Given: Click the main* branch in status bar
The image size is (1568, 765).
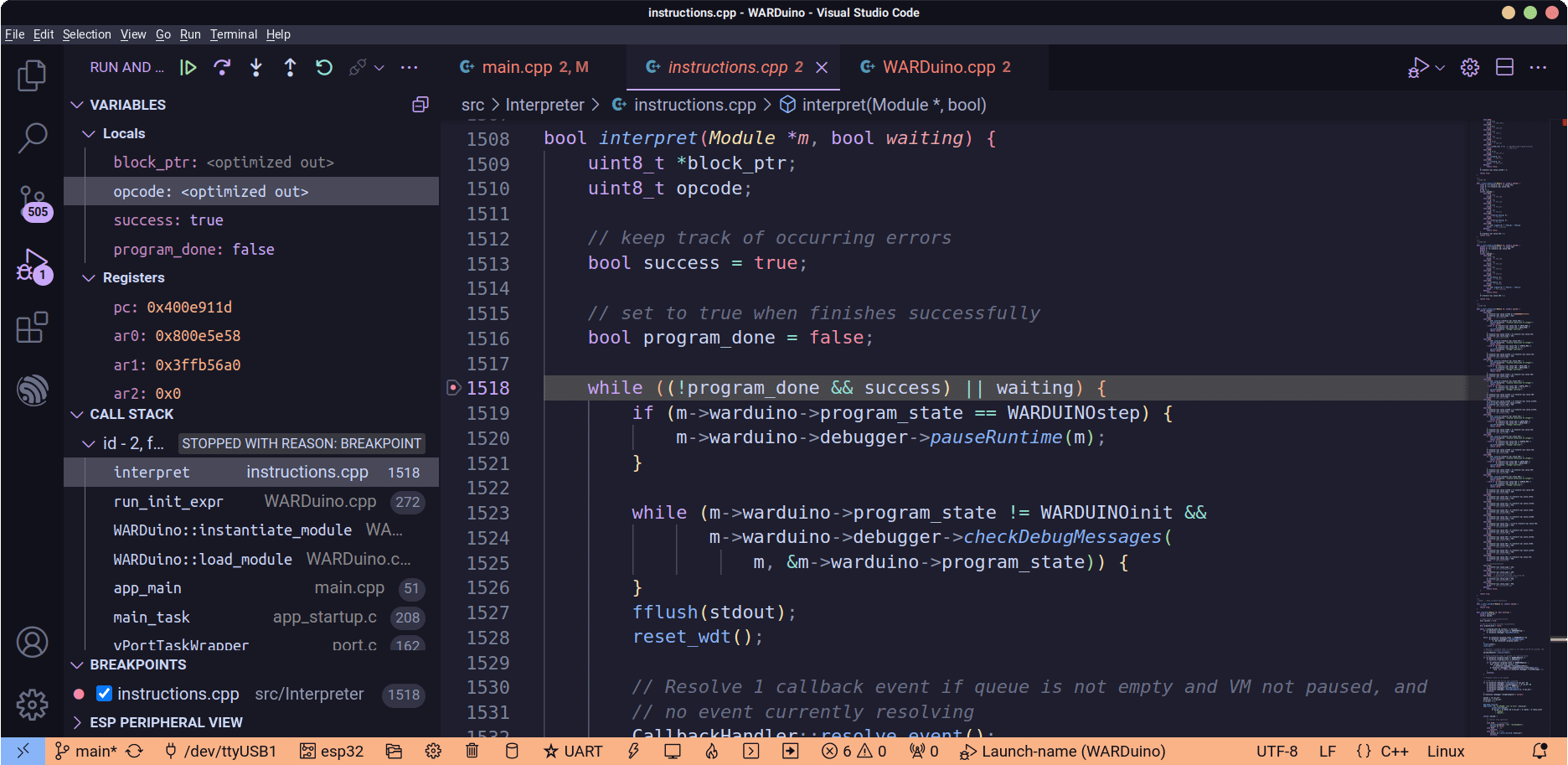Looking at the screenshot, I should (86, 752).
